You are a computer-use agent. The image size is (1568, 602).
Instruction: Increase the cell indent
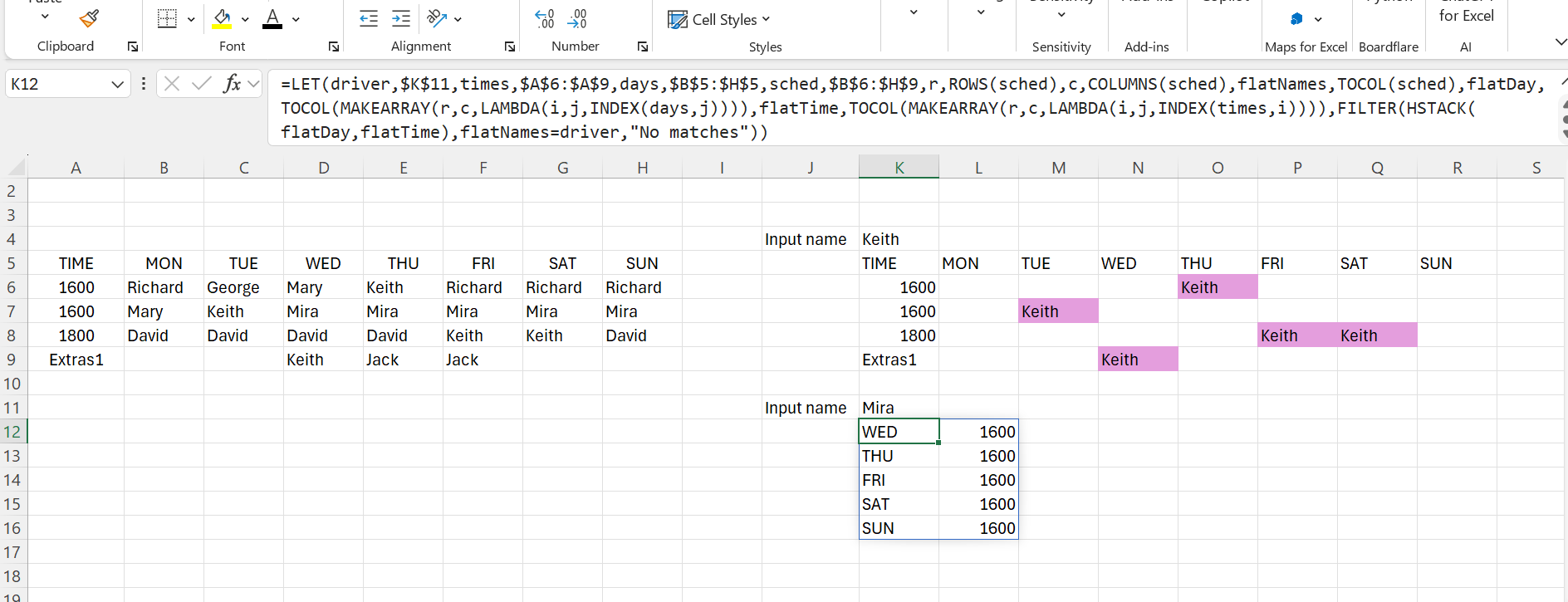tap(401, 18)
